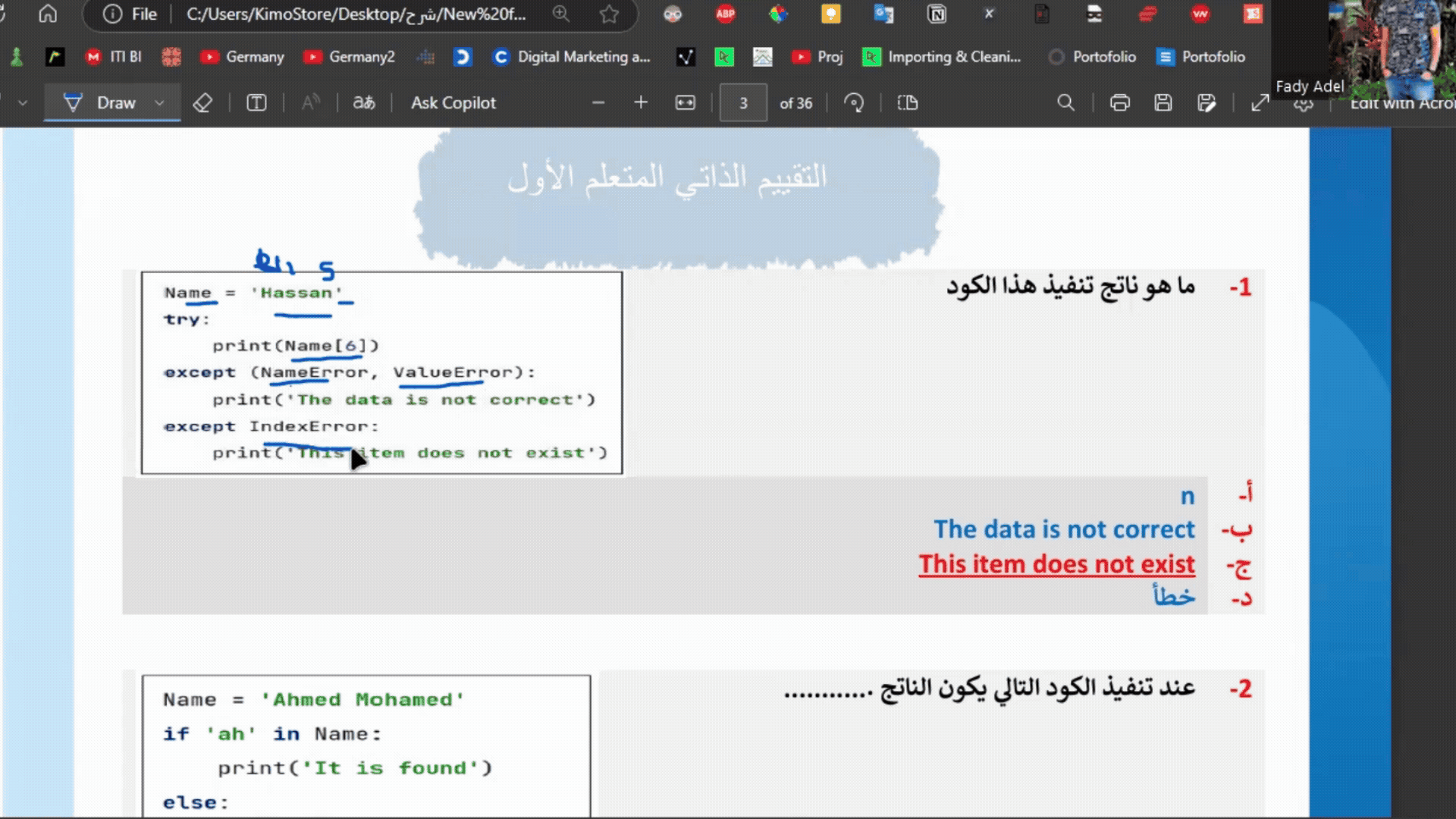Toggle the Page view layout button
Image resolution: width=1456 pixels, height=819 pixels.
coord(908,103)
